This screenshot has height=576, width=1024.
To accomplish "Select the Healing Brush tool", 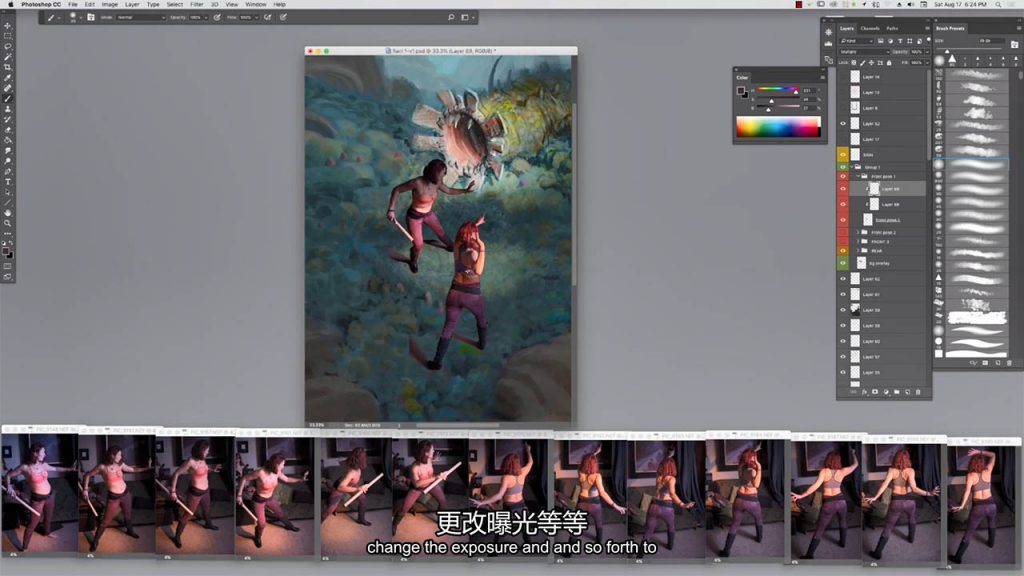I will tap(8, 88).
